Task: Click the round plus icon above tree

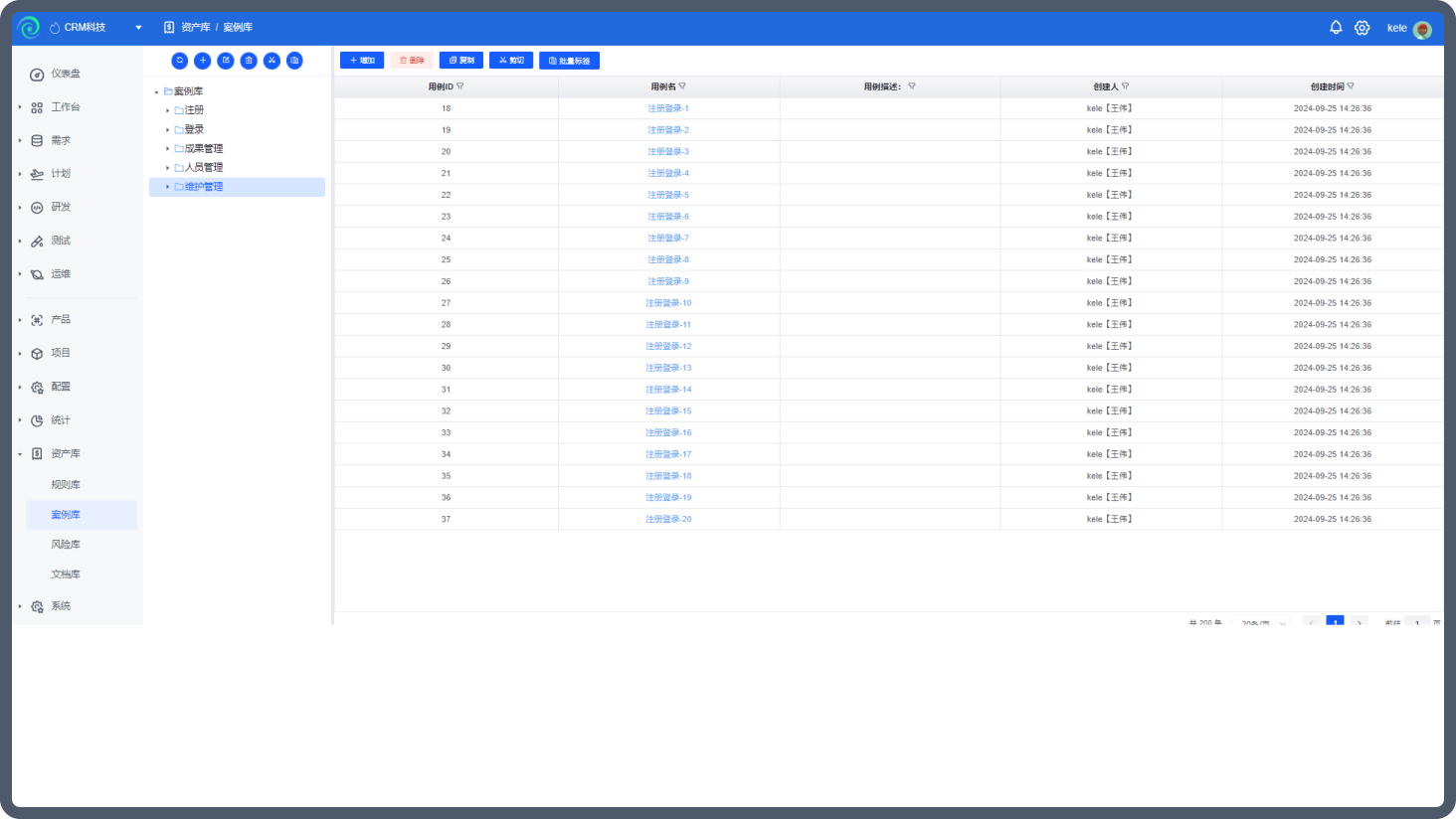Action: pyautogui.click(x=203, y=61)
